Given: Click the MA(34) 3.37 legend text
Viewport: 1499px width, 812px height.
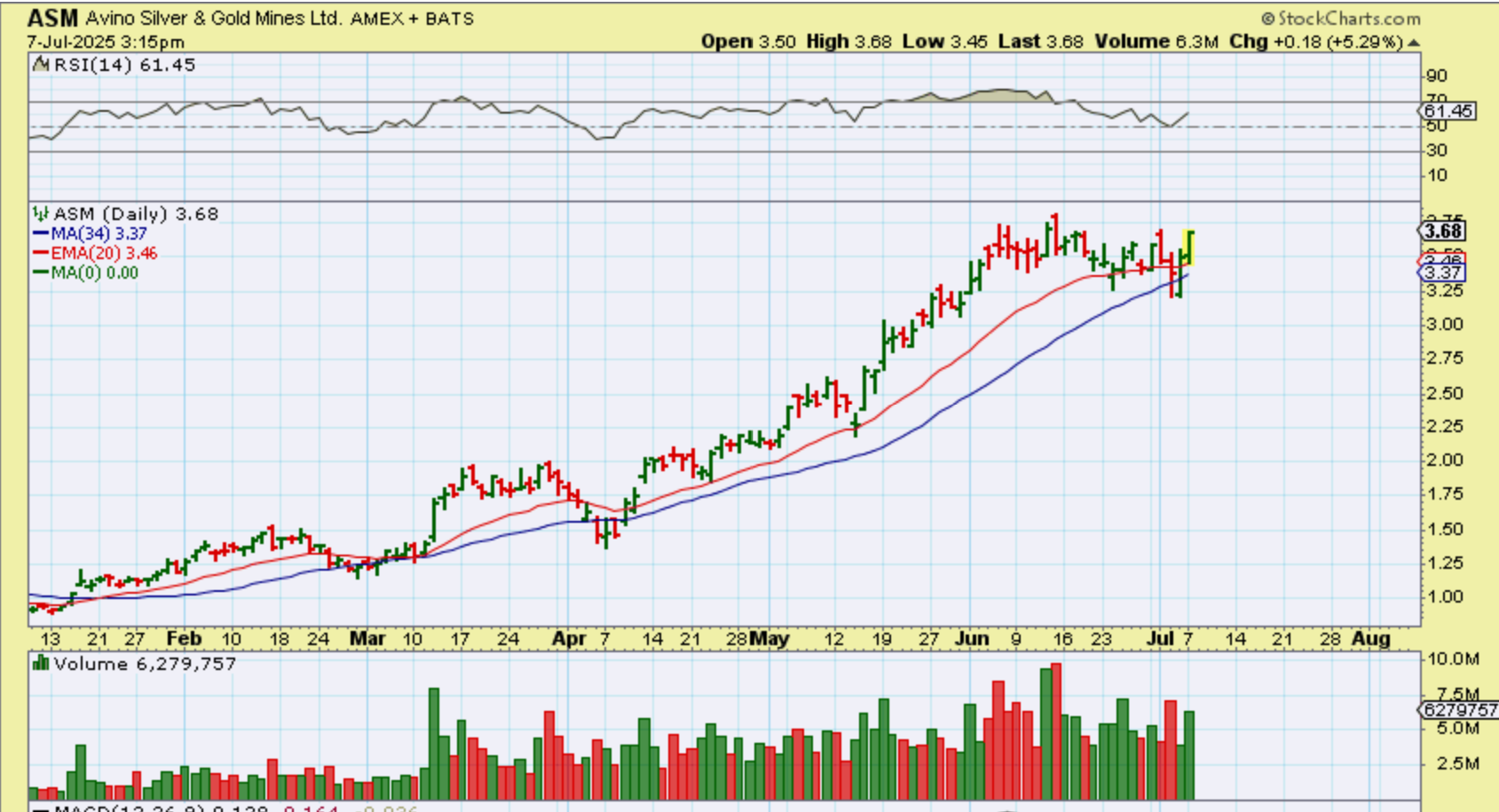Looking at the screenshot, I should (x=99, y=233).
